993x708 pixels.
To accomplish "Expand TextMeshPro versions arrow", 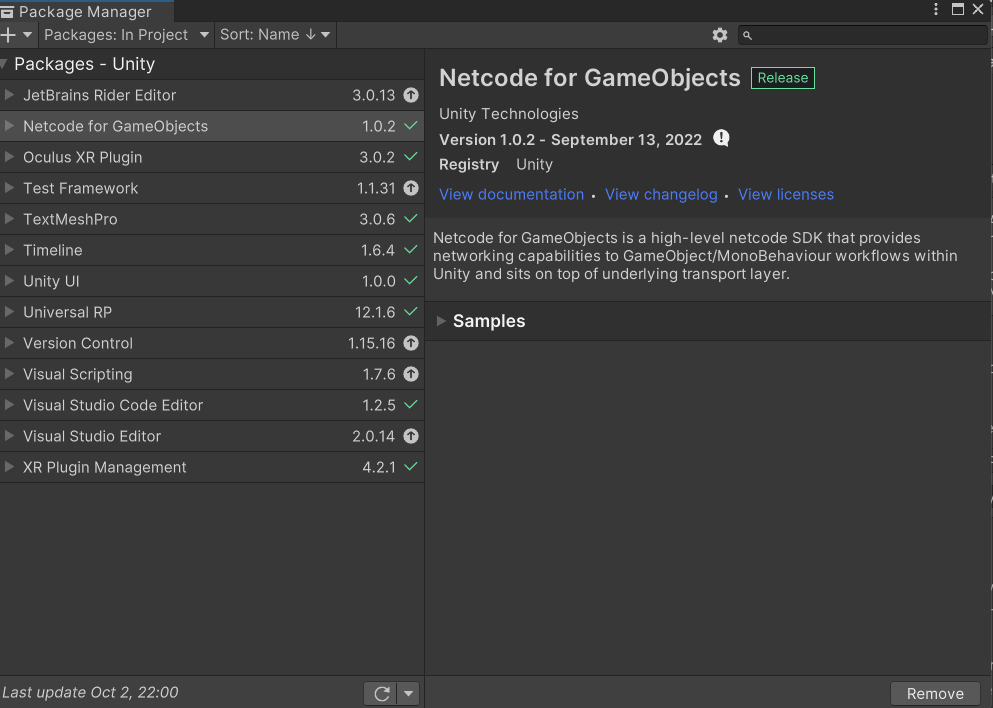I will [x=9, y=219].
